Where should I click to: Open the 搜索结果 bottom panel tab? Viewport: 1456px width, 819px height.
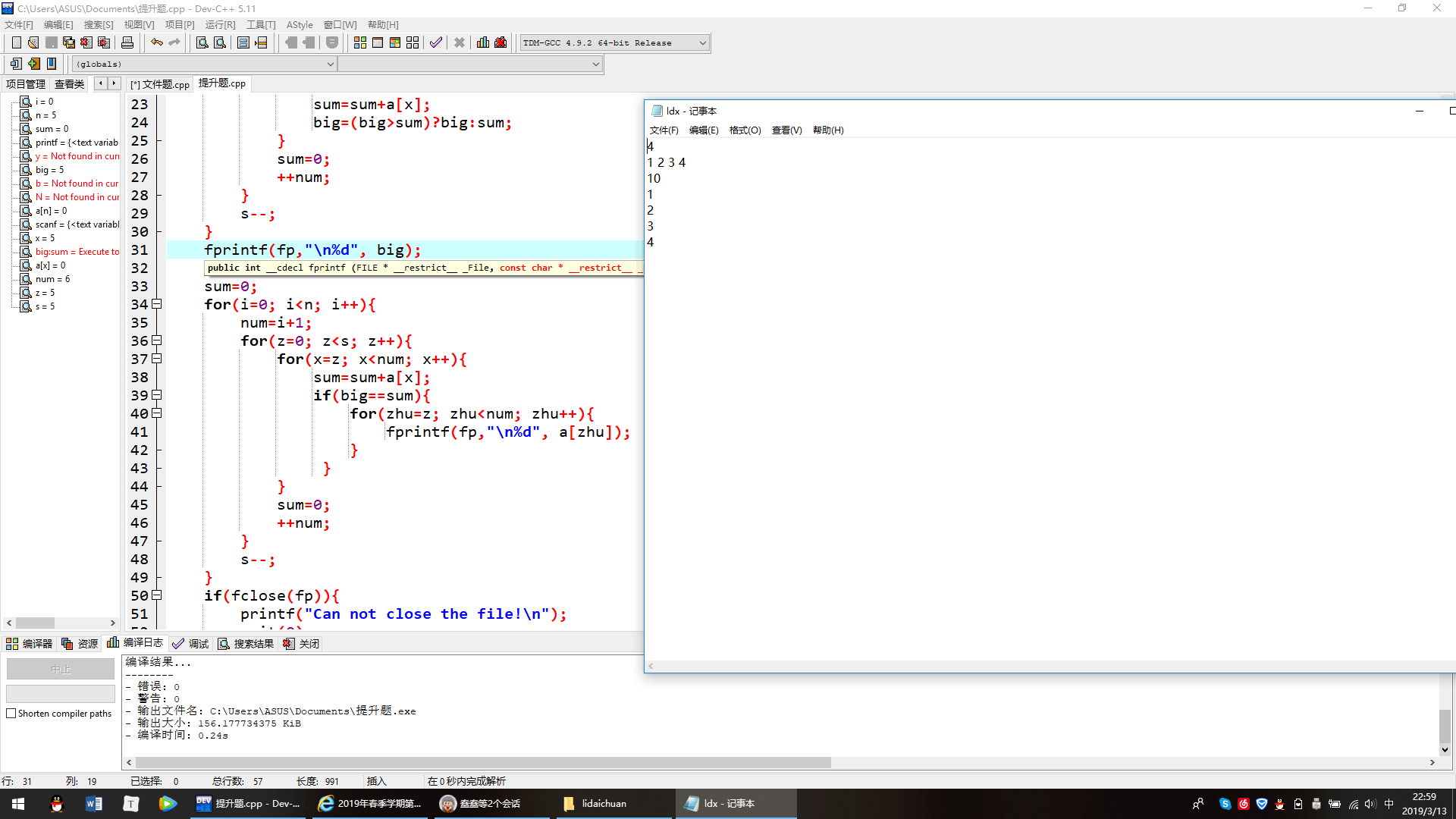(x=246, y=644)
